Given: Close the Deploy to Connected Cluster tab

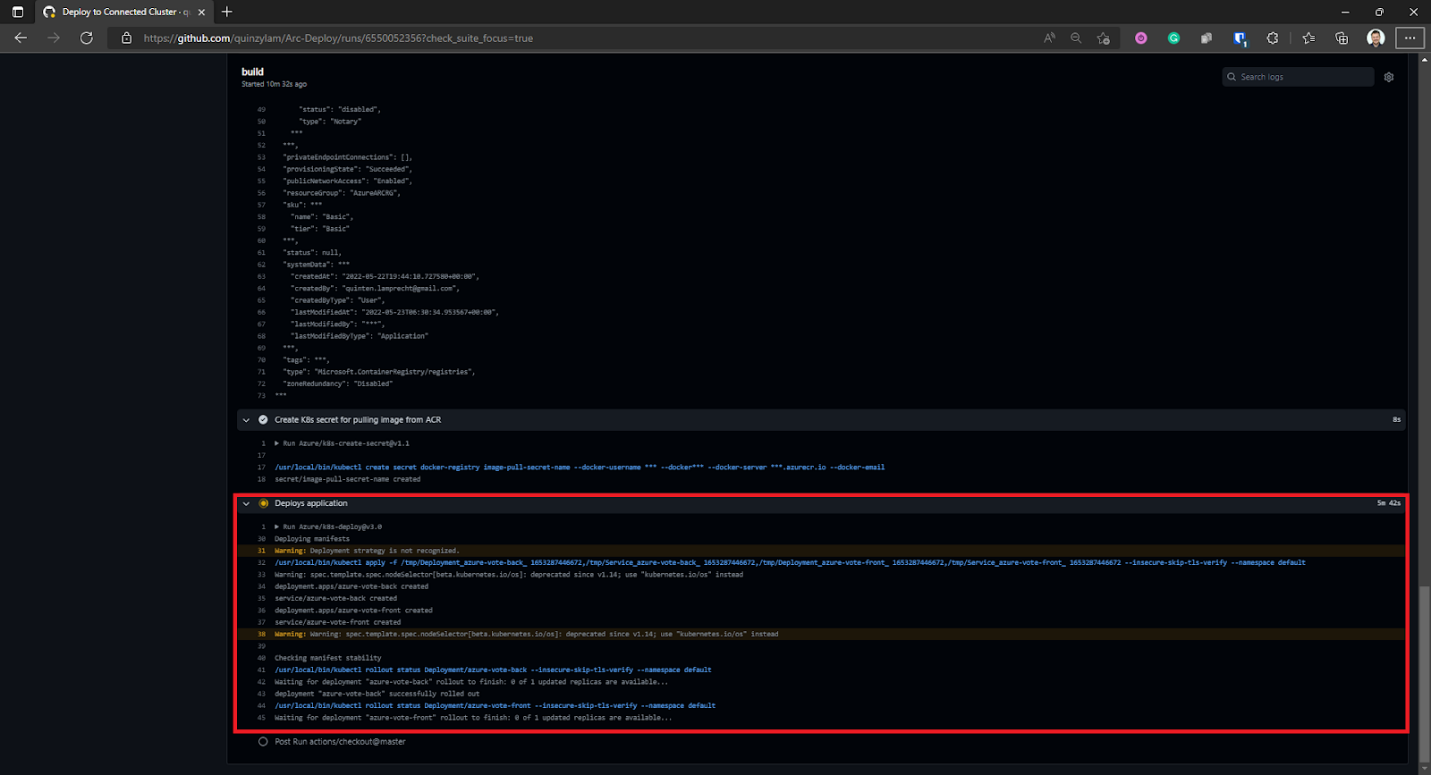Looking at the screenshot, I should pos(200,12).
